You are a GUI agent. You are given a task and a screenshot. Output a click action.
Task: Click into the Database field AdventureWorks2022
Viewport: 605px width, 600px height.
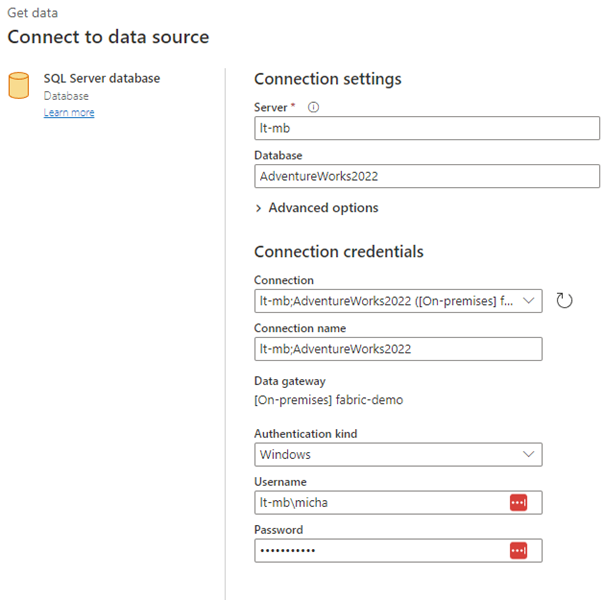pyautogui.click(x=427, y=176)
